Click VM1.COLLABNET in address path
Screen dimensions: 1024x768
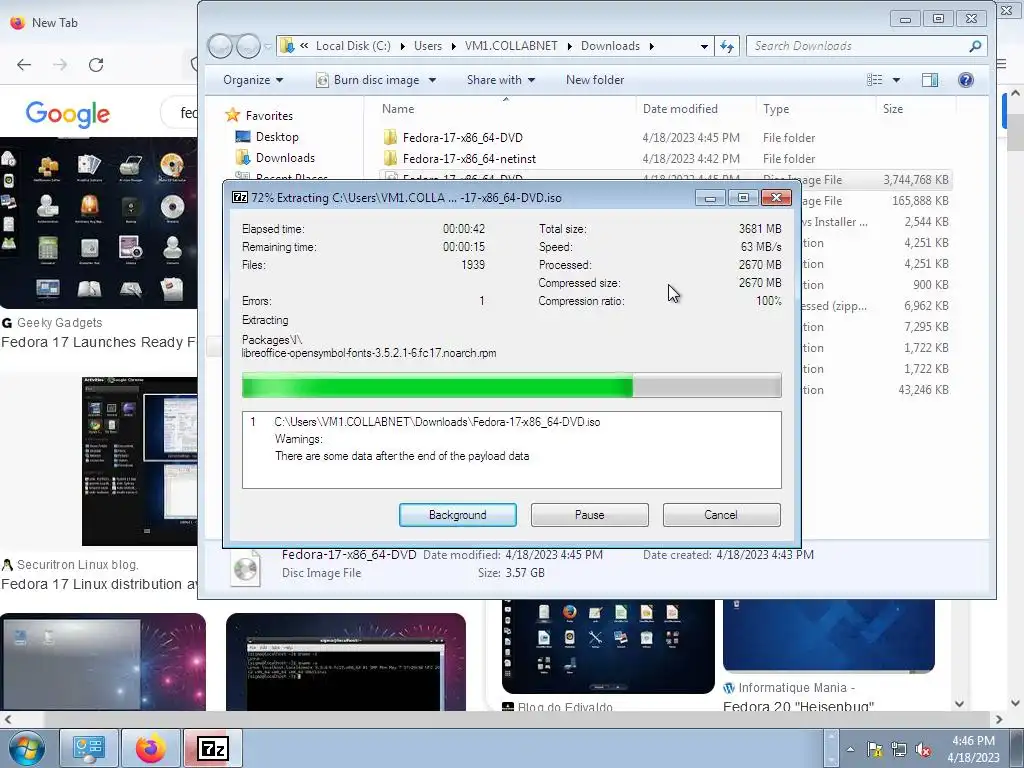pyautogui.click(x=511, y=46)
